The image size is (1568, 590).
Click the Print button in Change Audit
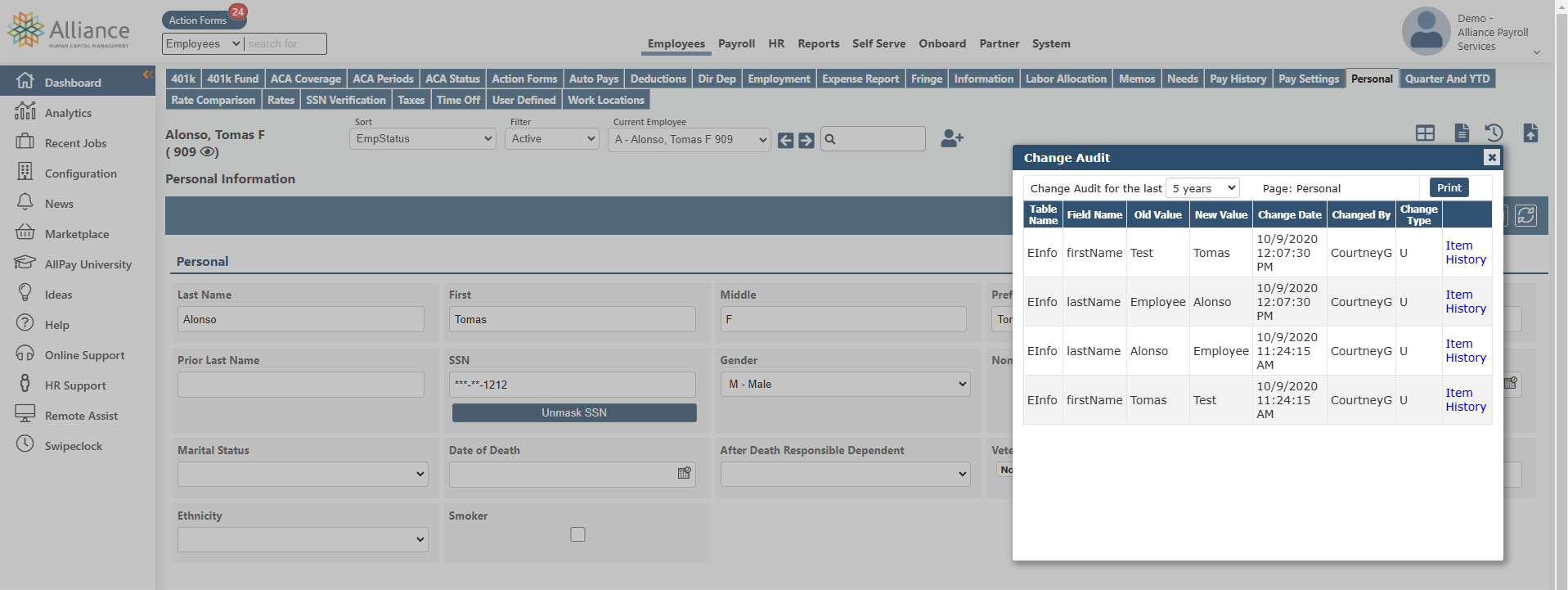point(1449,188)
